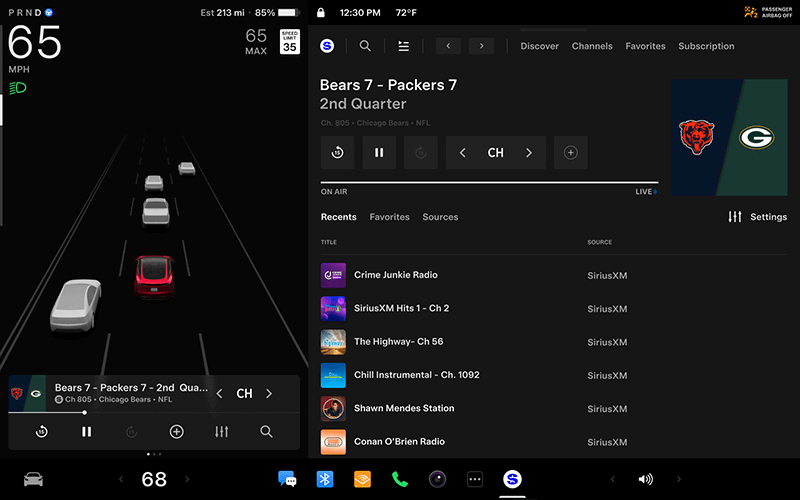Open the messages app in the dock
This screenshot has height=500, width=800.
(x=287, y=479)
